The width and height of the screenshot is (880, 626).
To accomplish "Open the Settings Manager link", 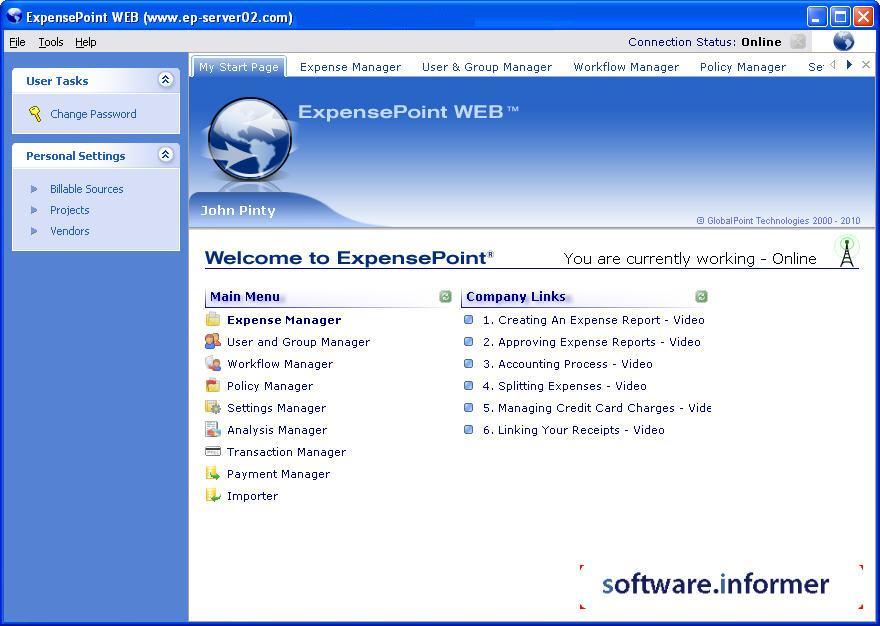I will [x=277, y=408].
